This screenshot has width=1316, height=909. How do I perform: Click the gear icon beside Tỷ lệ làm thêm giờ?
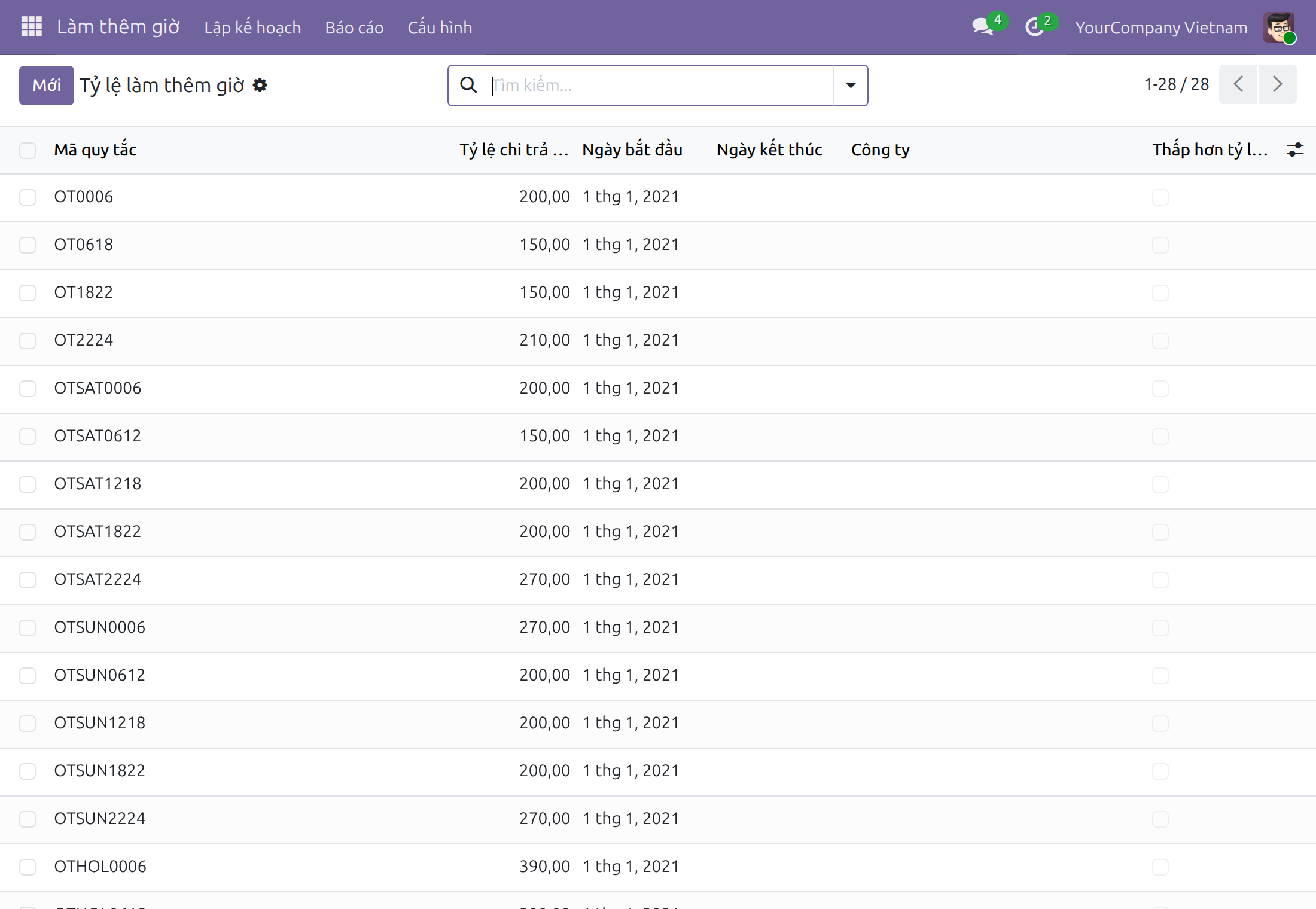point(260,85)
